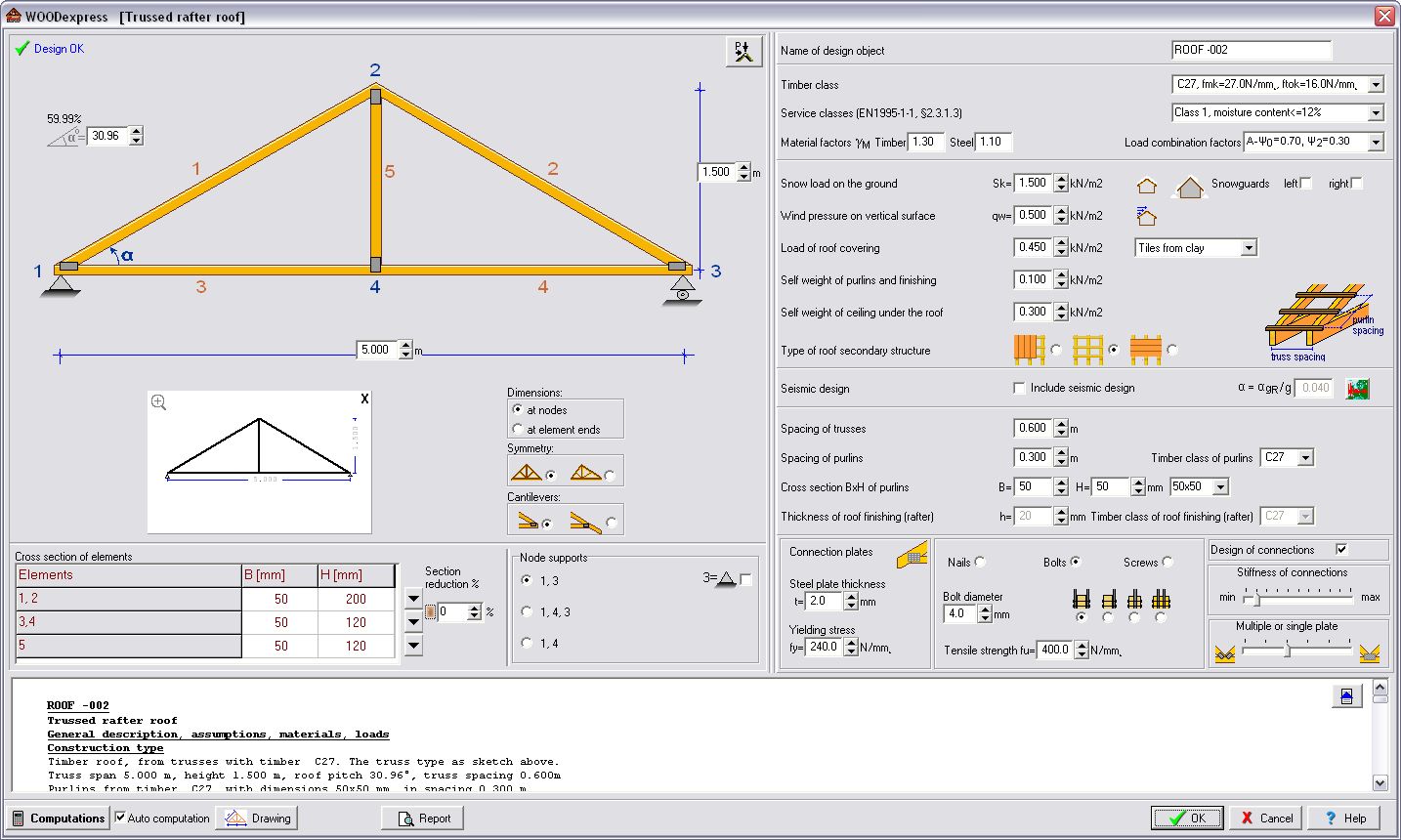Viewport: 1401px width, 840px height.
Task: Open the Tiles from clay dropdown
Action: [x=1248, y=248]
